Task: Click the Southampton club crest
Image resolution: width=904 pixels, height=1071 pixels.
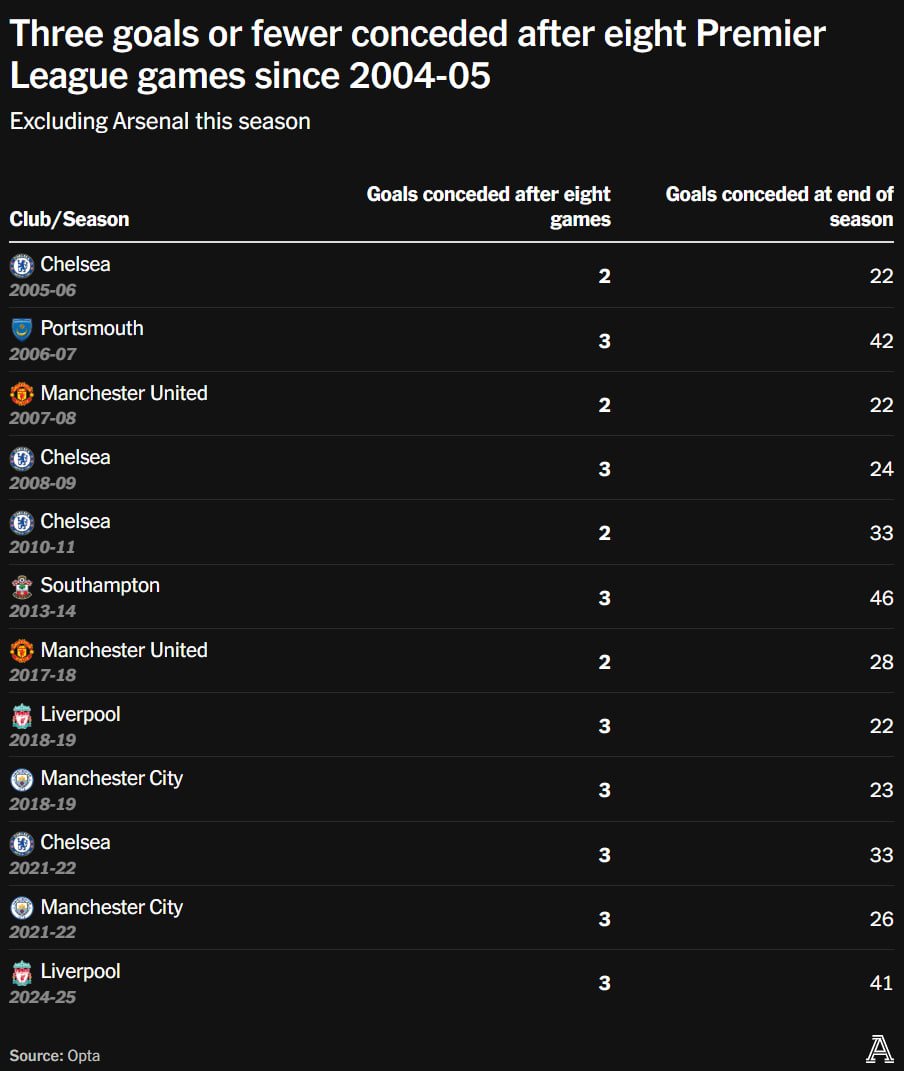Action: tap(21, 586)
